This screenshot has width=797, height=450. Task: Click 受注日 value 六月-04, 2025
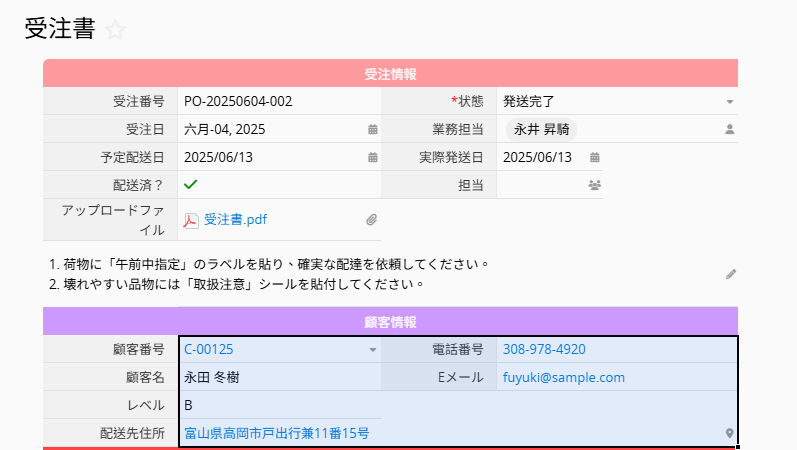225,129
